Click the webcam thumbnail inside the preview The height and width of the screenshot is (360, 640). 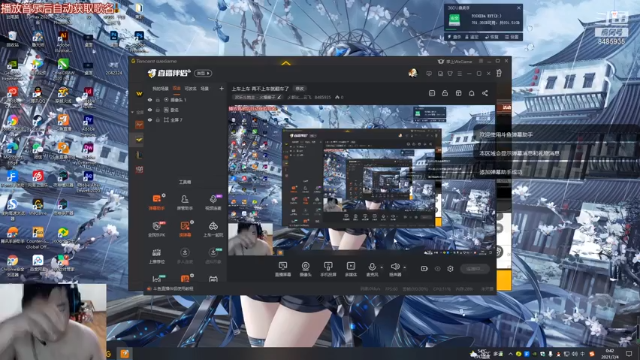[x=250, y=239]
